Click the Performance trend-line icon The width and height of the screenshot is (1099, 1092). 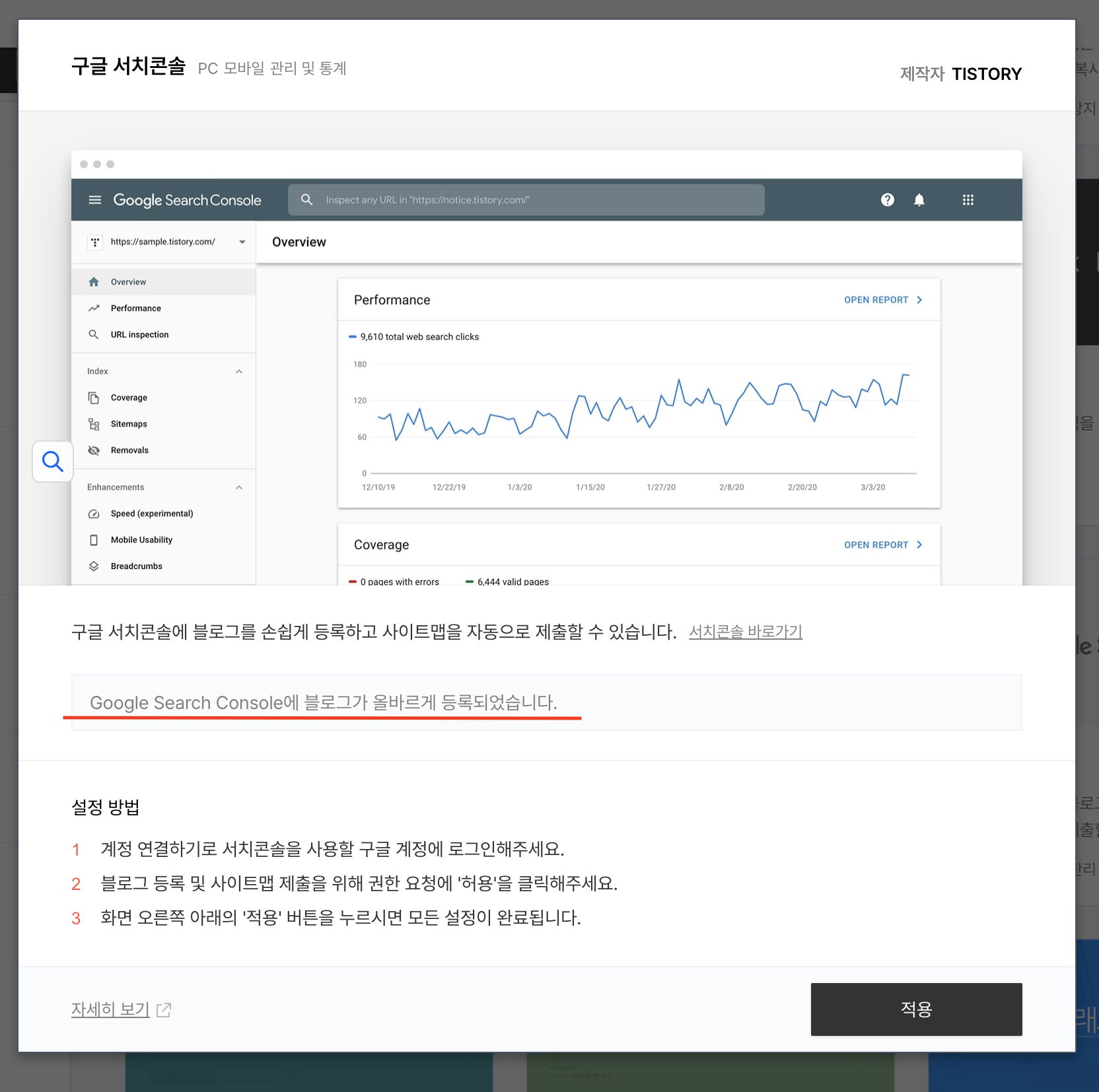coord(94,308)
